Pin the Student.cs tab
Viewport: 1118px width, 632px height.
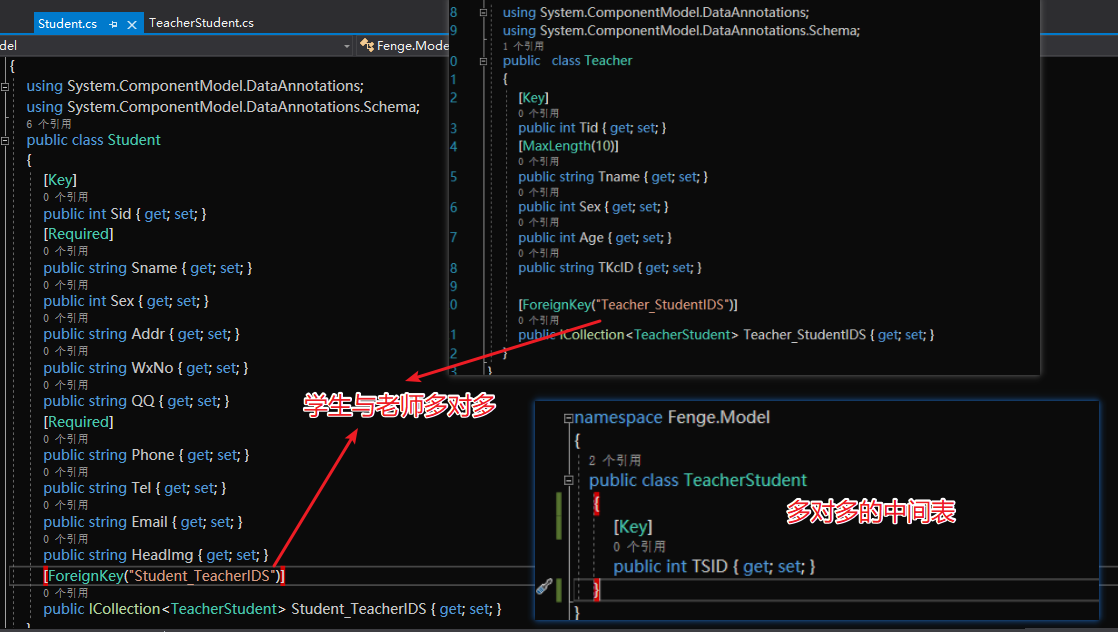(113, 24)
